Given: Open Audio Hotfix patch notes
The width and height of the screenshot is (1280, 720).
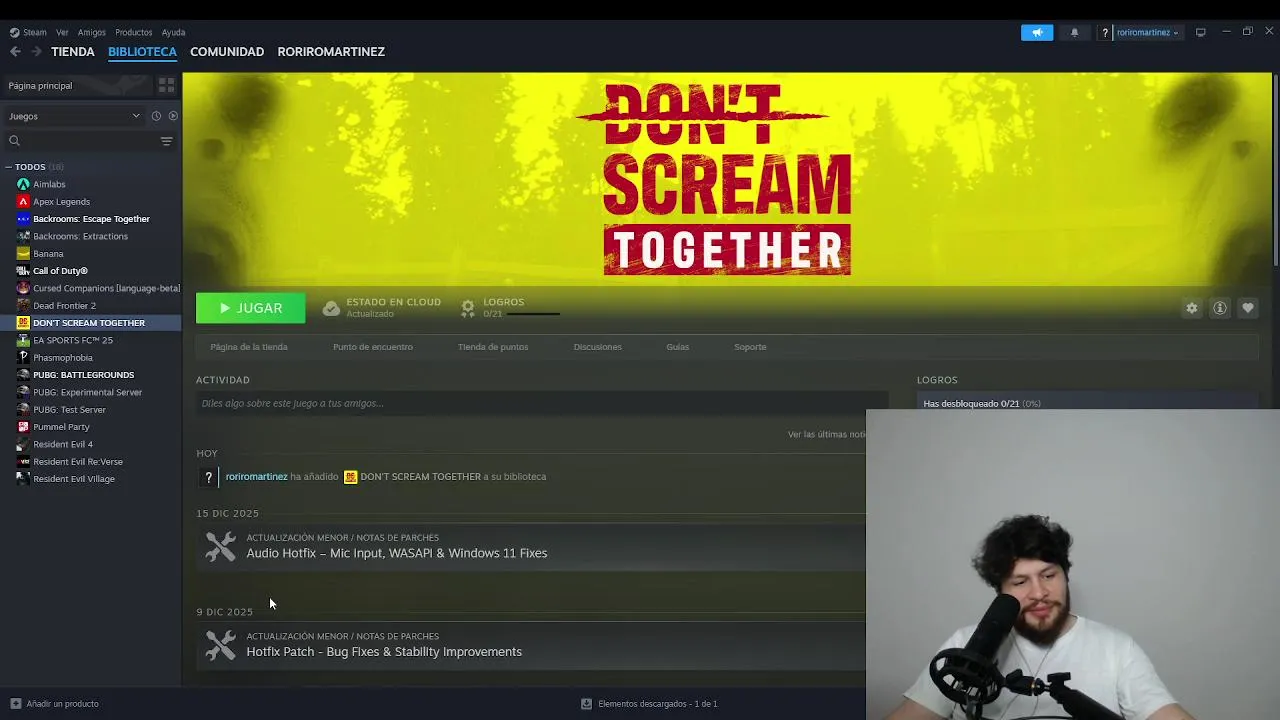Looking at the screenshot, I should (397, 553).
